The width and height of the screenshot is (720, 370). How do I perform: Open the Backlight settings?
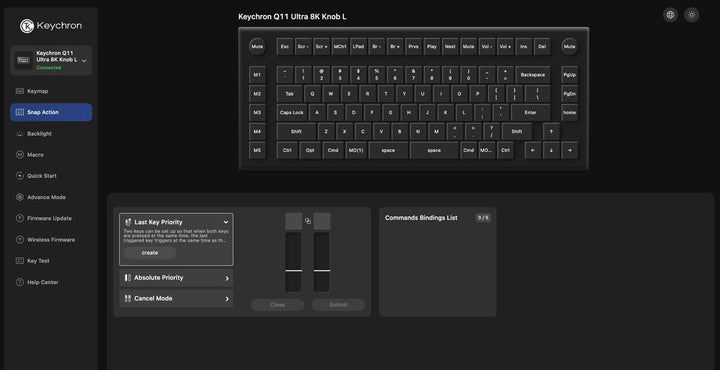(x=51, y=134)
